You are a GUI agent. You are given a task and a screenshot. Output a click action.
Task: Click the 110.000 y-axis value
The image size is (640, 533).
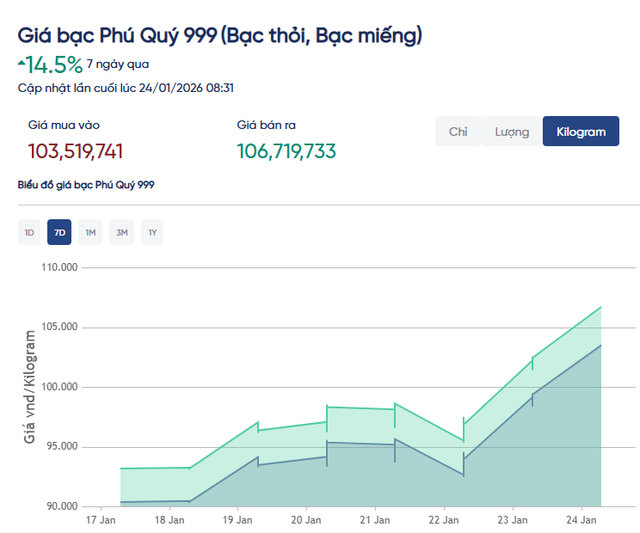(x=60, y=267)
